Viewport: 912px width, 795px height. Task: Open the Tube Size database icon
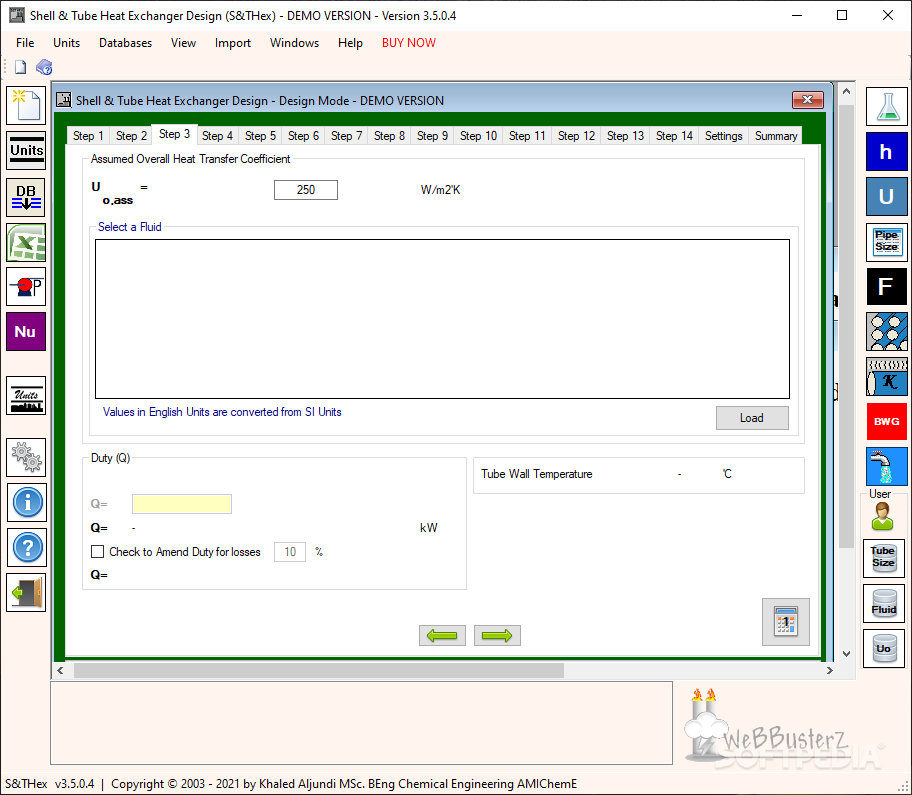pos(884,558)
